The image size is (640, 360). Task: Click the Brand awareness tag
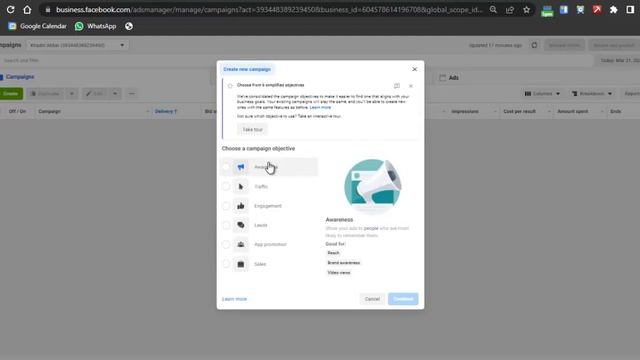(344, 263)
